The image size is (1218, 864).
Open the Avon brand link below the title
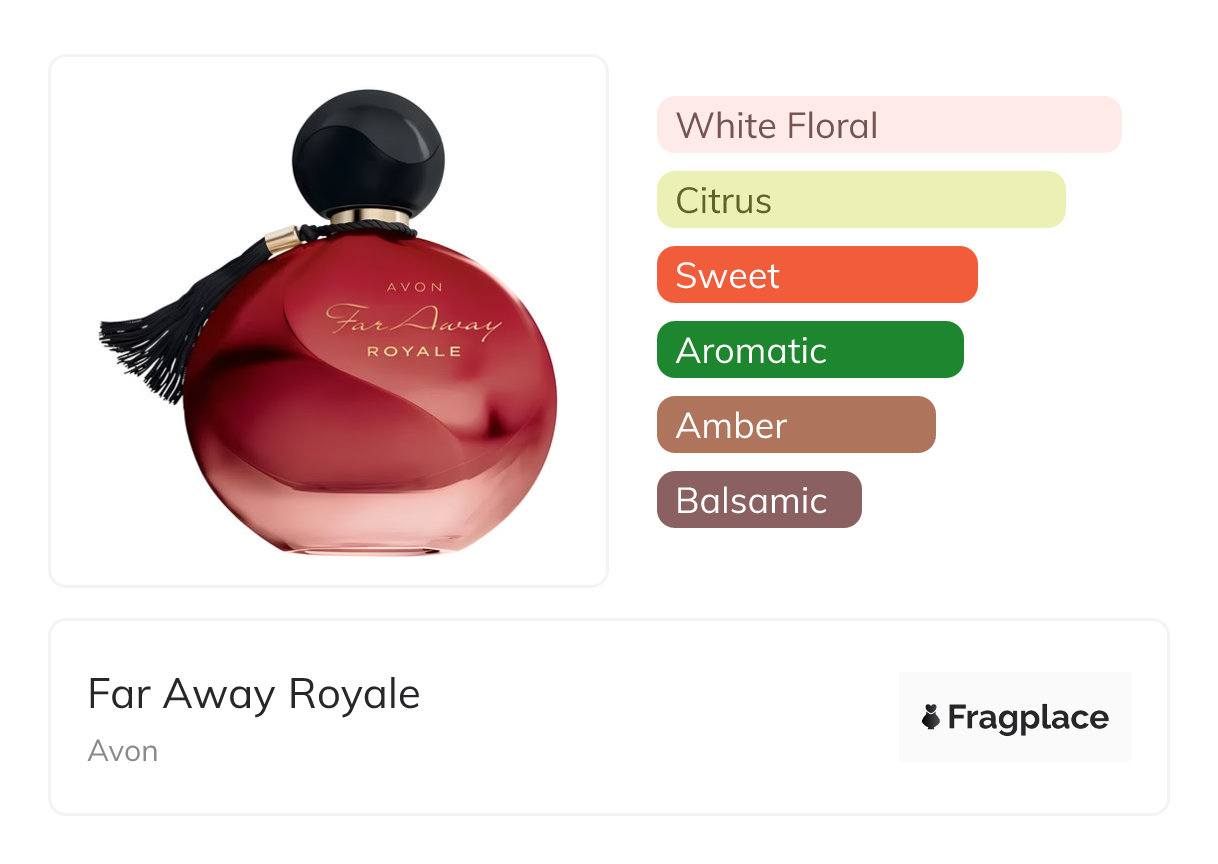[x=123, y=751]
